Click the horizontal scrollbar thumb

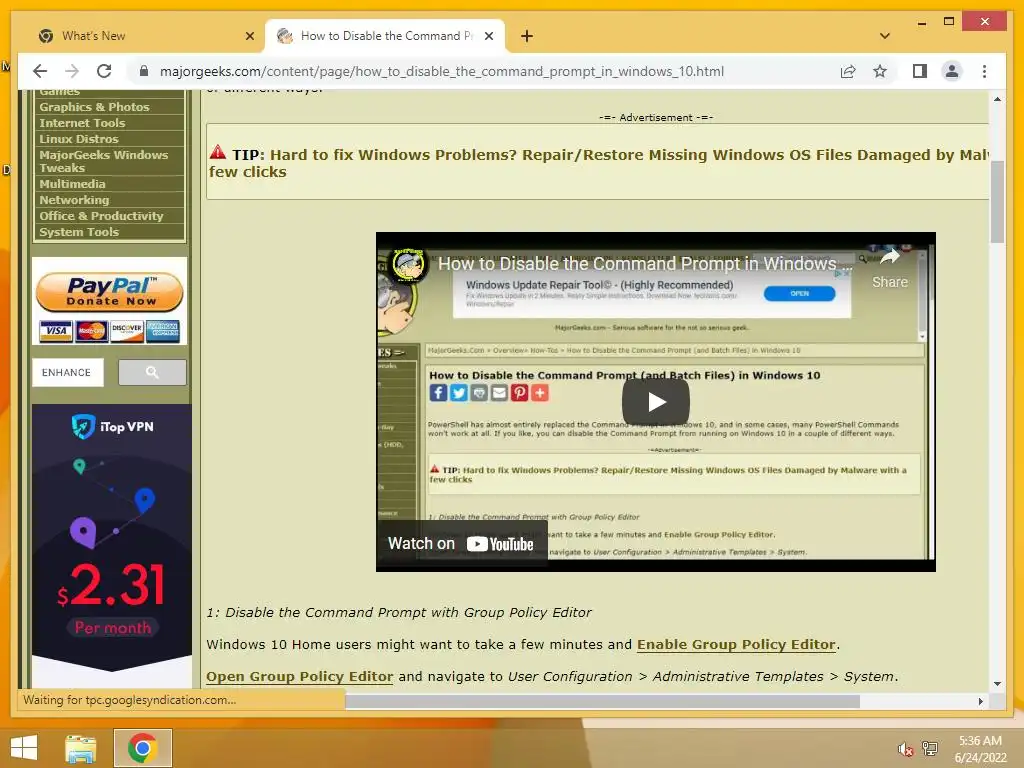point(602,701)
